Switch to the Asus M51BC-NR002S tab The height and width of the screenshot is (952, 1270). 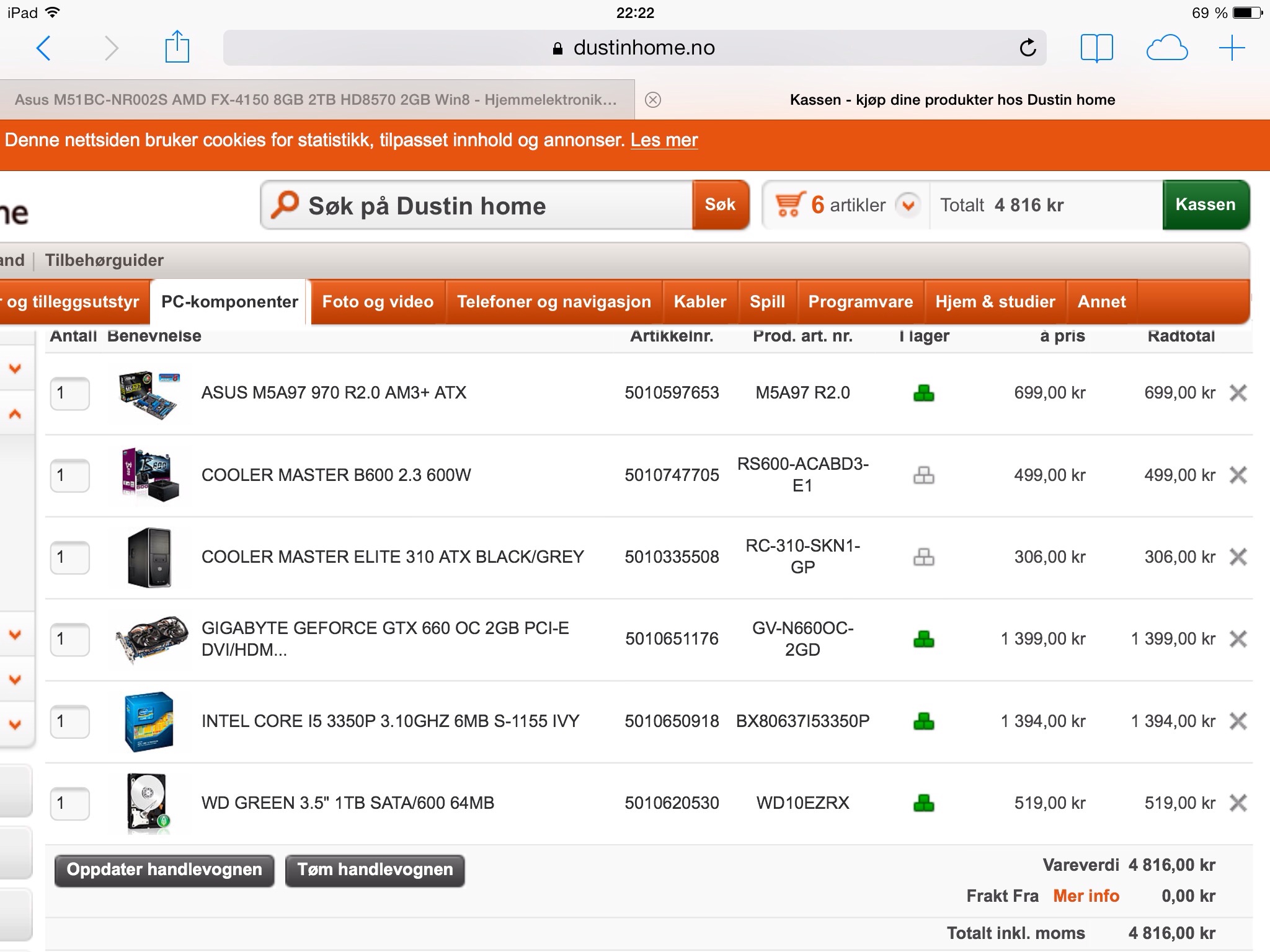click(316, 100)
